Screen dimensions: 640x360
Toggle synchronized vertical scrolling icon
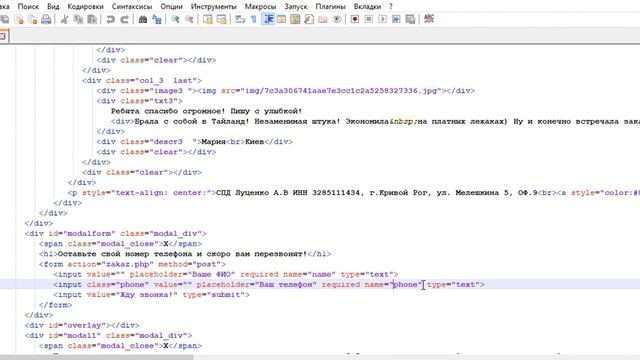207,19
